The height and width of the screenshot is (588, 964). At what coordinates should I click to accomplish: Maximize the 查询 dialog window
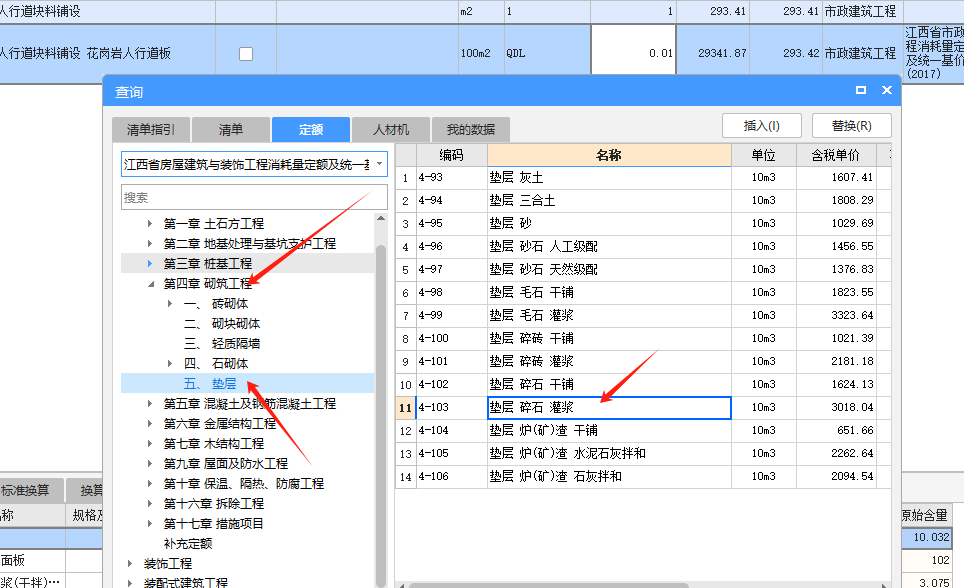(861, 90)
